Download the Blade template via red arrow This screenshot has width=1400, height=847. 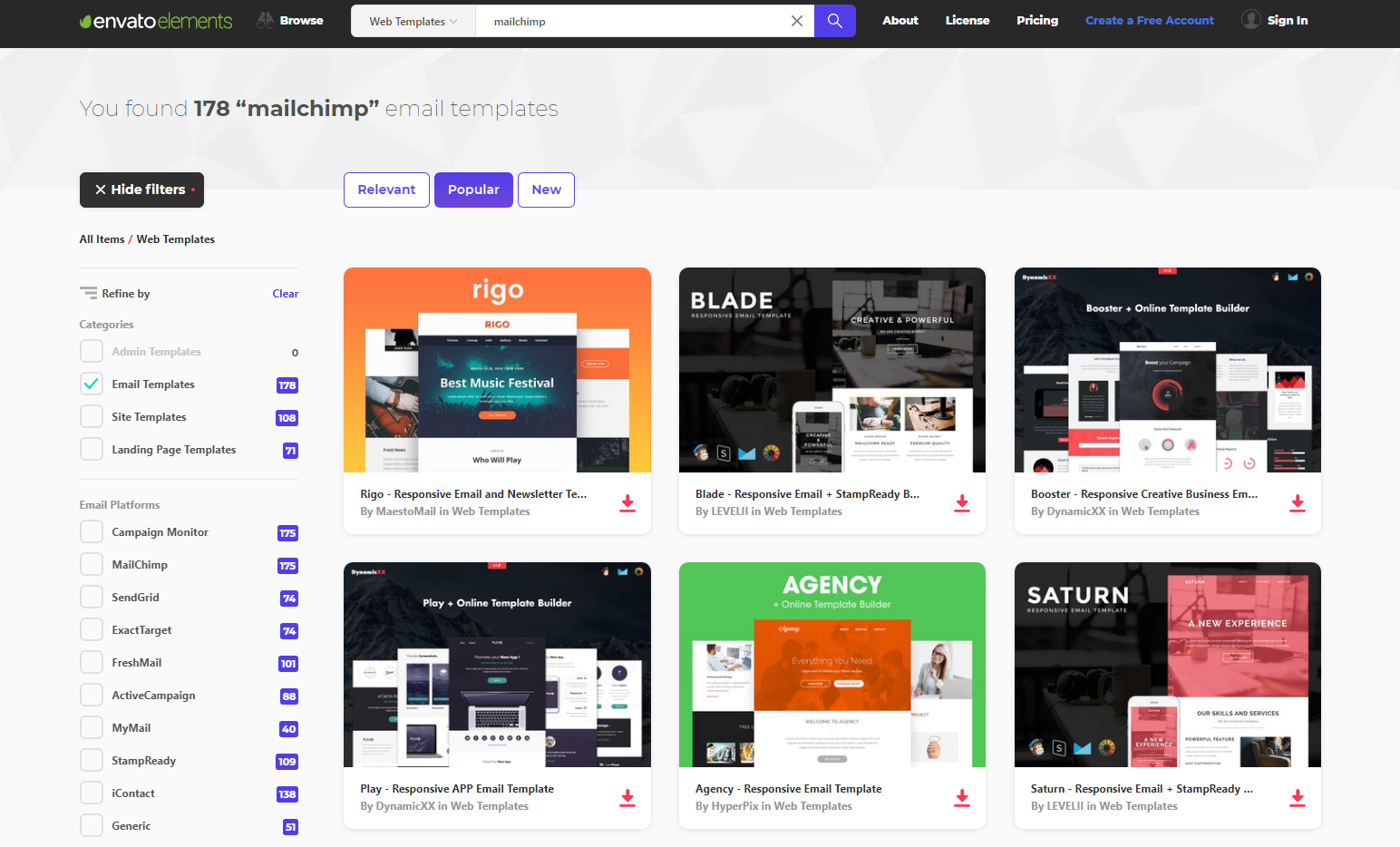click(x=962, y=503)
